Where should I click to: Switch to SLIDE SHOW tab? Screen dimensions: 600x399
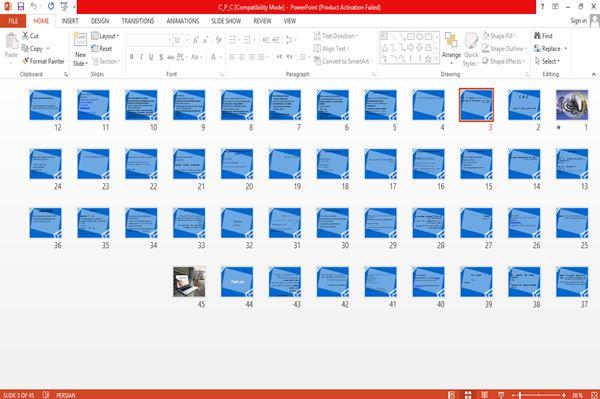click(226, 21)
